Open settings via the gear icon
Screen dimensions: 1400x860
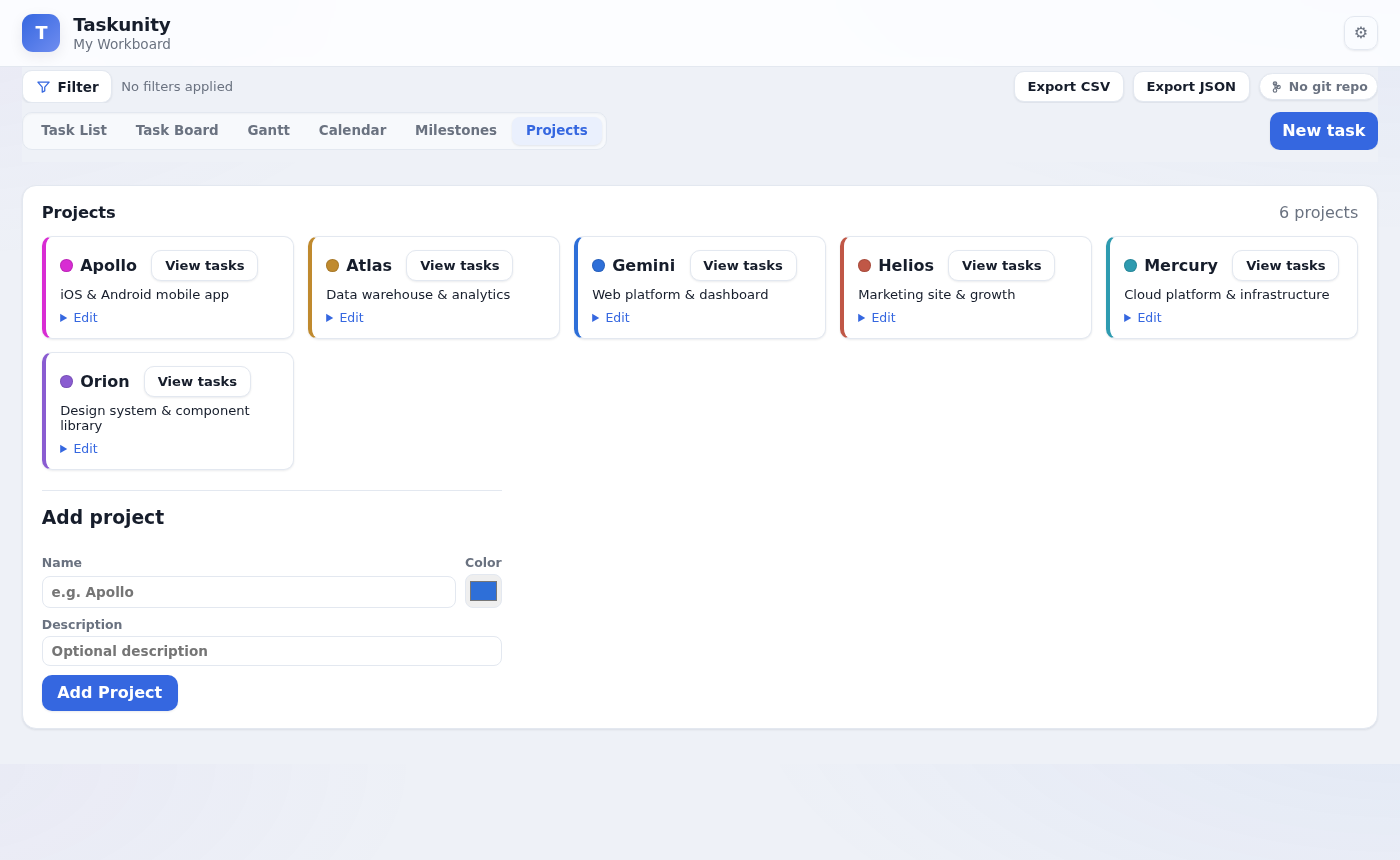[x=1361, y=33]
